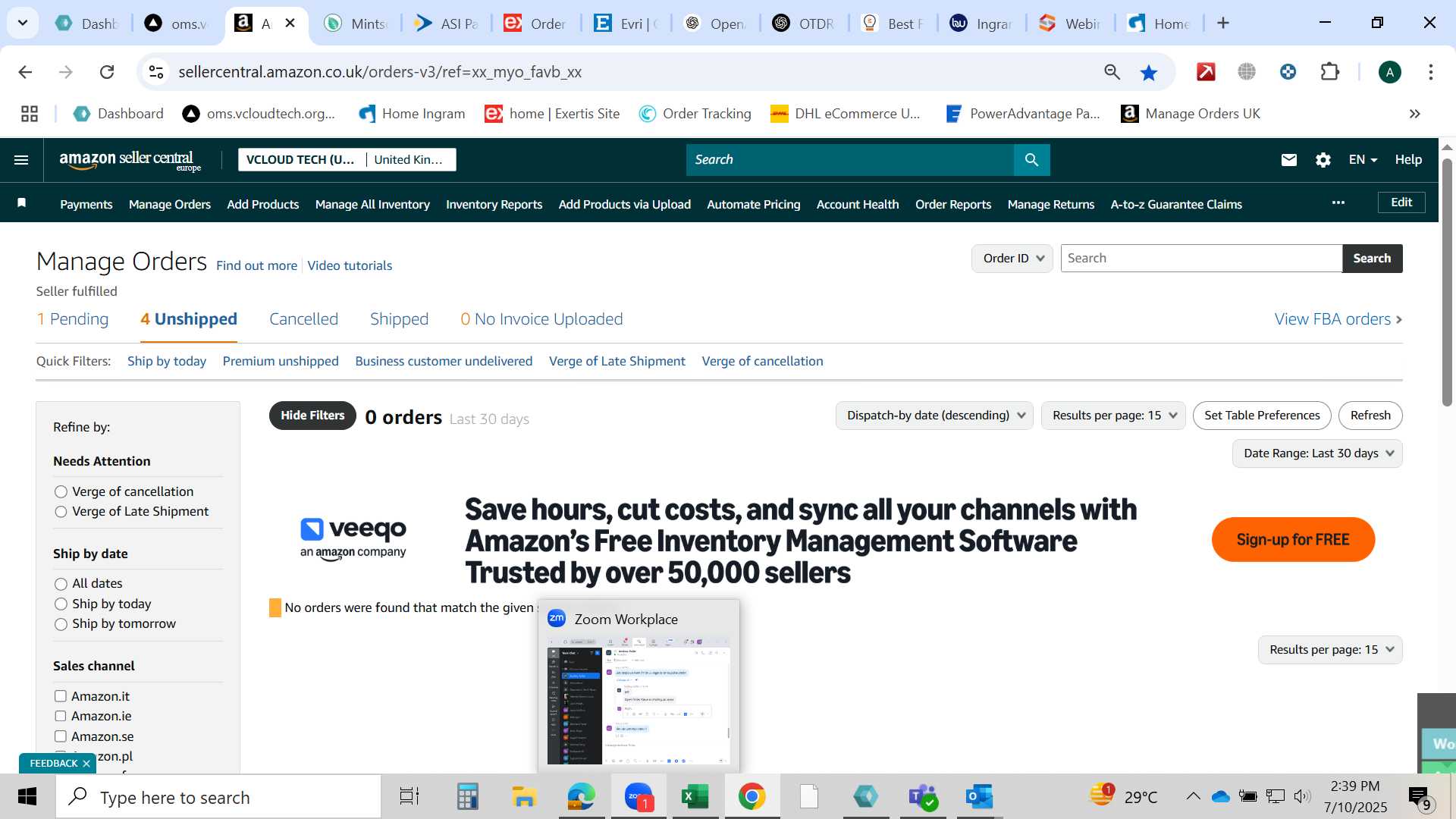The width and height of the screenshot is (1456, 819).
Task: Click the Zoom Workplace preview thumbnail
Action: tap(639, 700)
